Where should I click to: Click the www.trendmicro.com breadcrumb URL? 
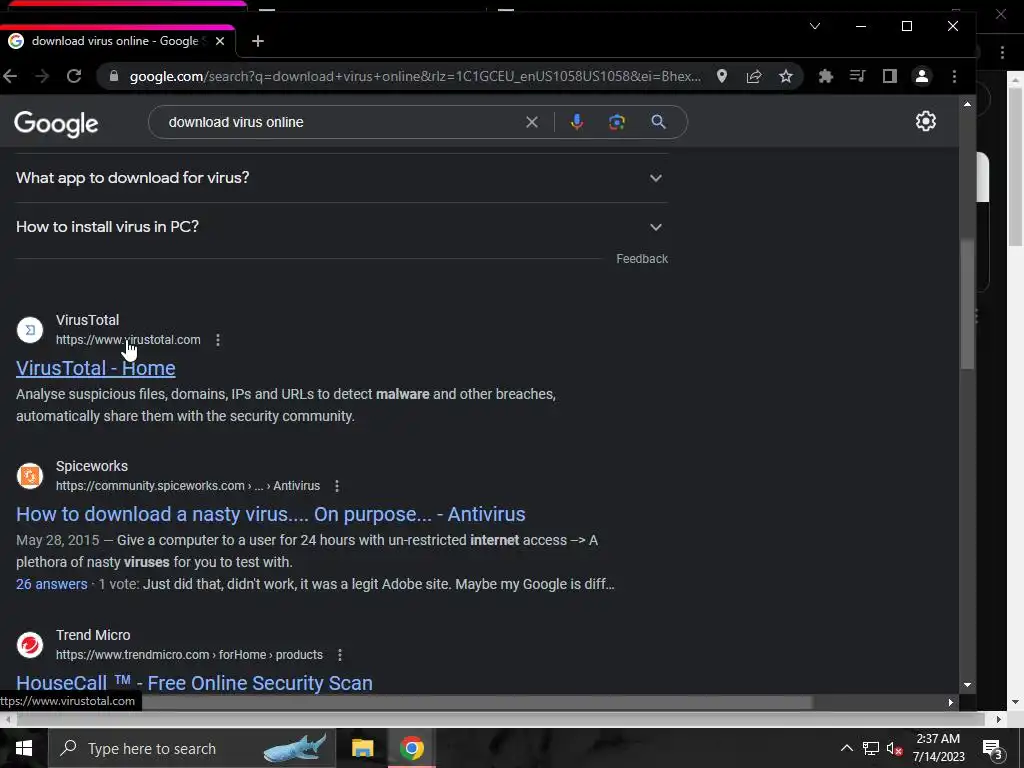(189, 655)
